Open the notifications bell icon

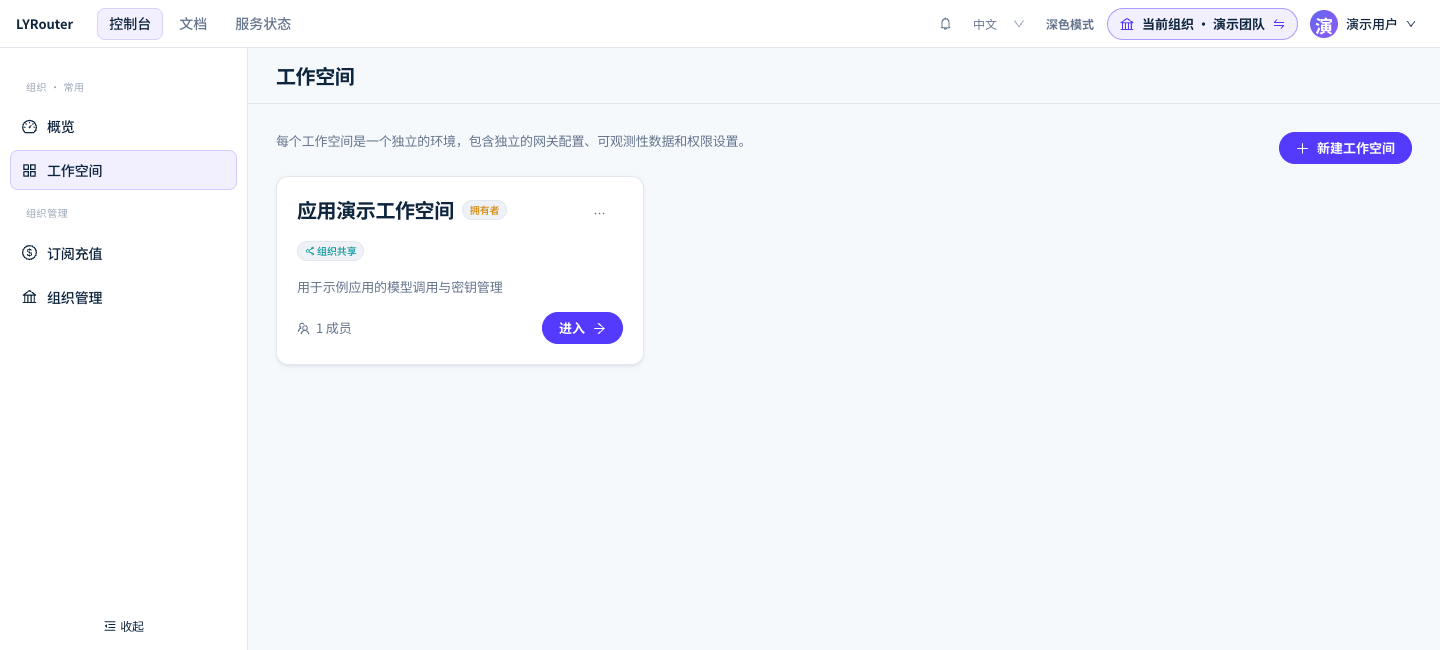[945, 24]
